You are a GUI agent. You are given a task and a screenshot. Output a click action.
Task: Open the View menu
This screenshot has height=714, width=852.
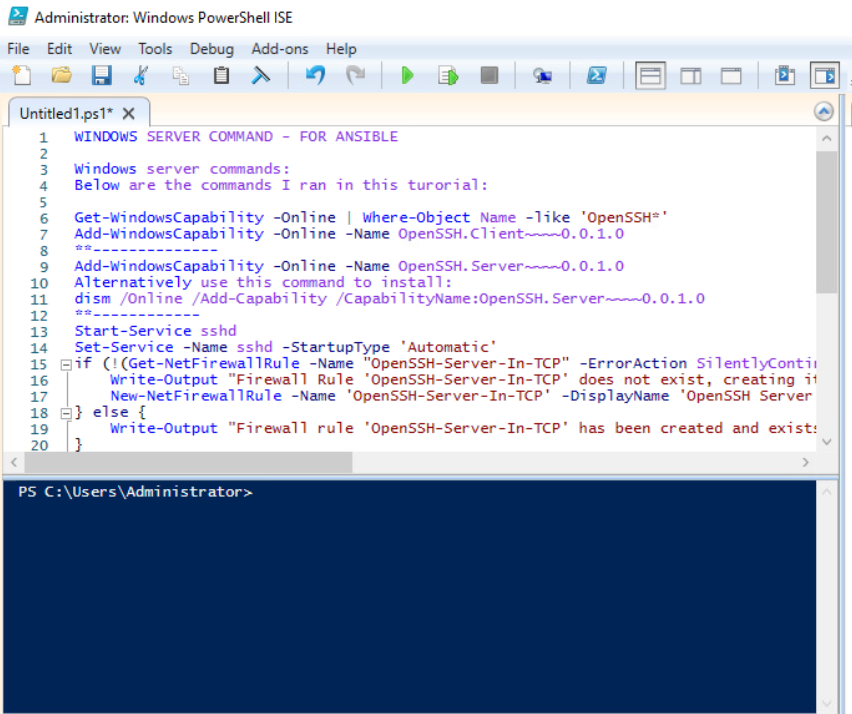[x=105, y=49]
